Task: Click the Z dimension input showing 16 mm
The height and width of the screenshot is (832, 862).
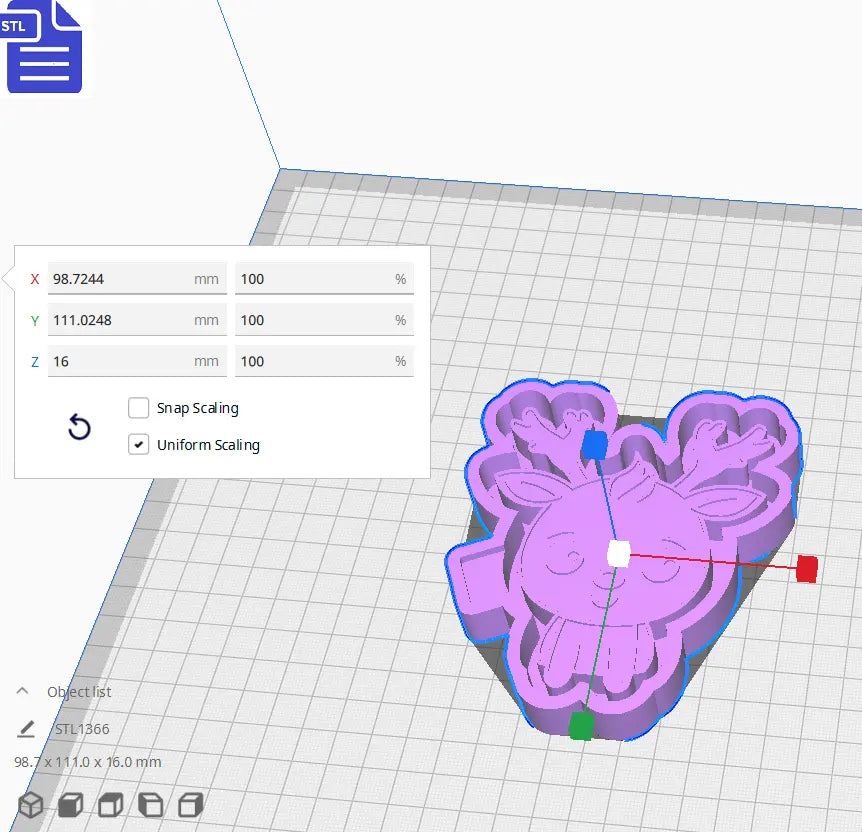Action: click(137, 360)
